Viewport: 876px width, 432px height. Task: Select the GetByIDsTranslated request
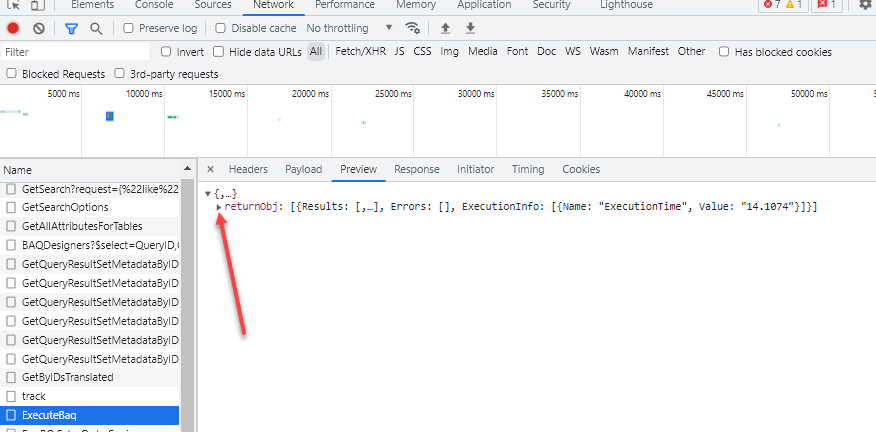[89, 377]
